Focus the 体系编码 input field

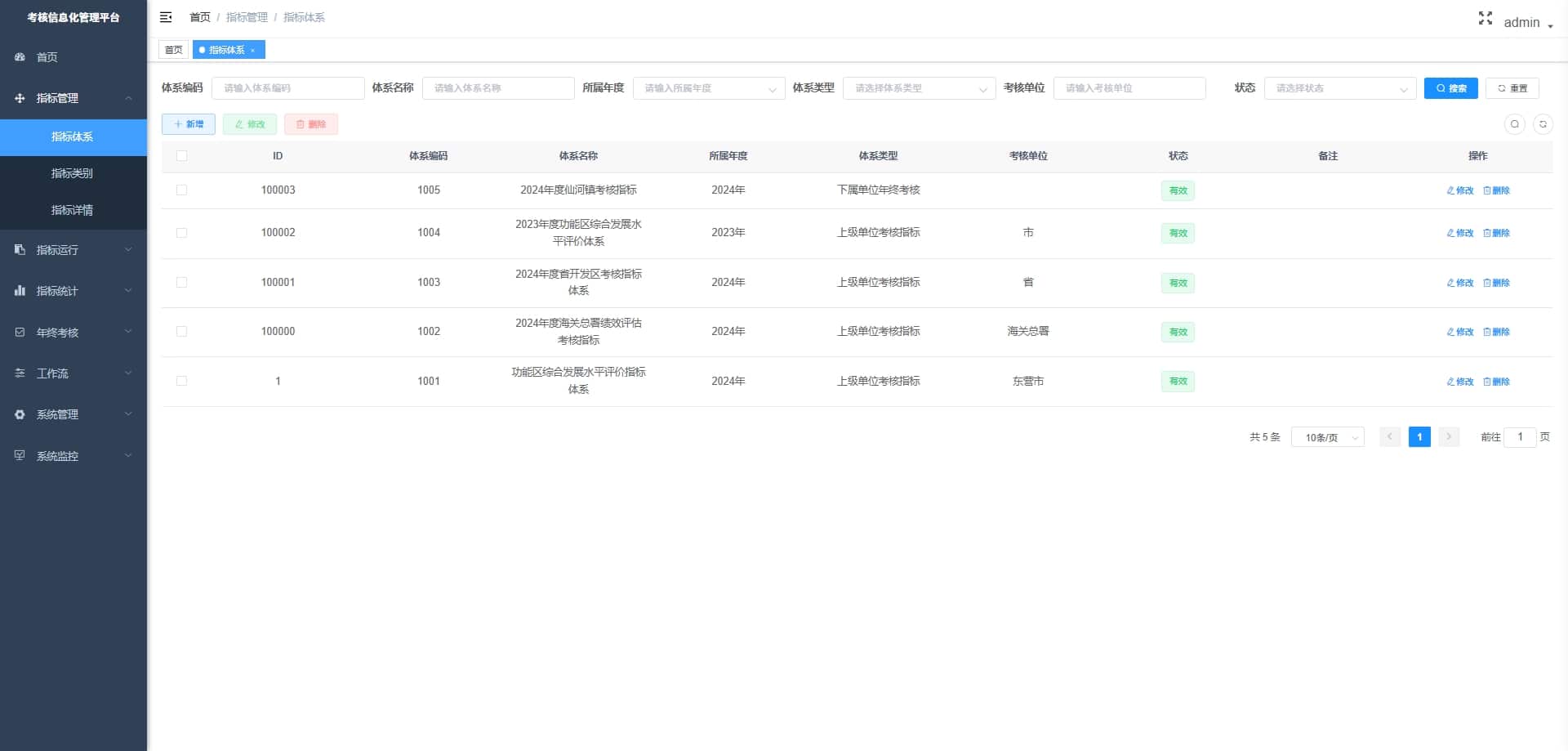click(x=288, y=88)
